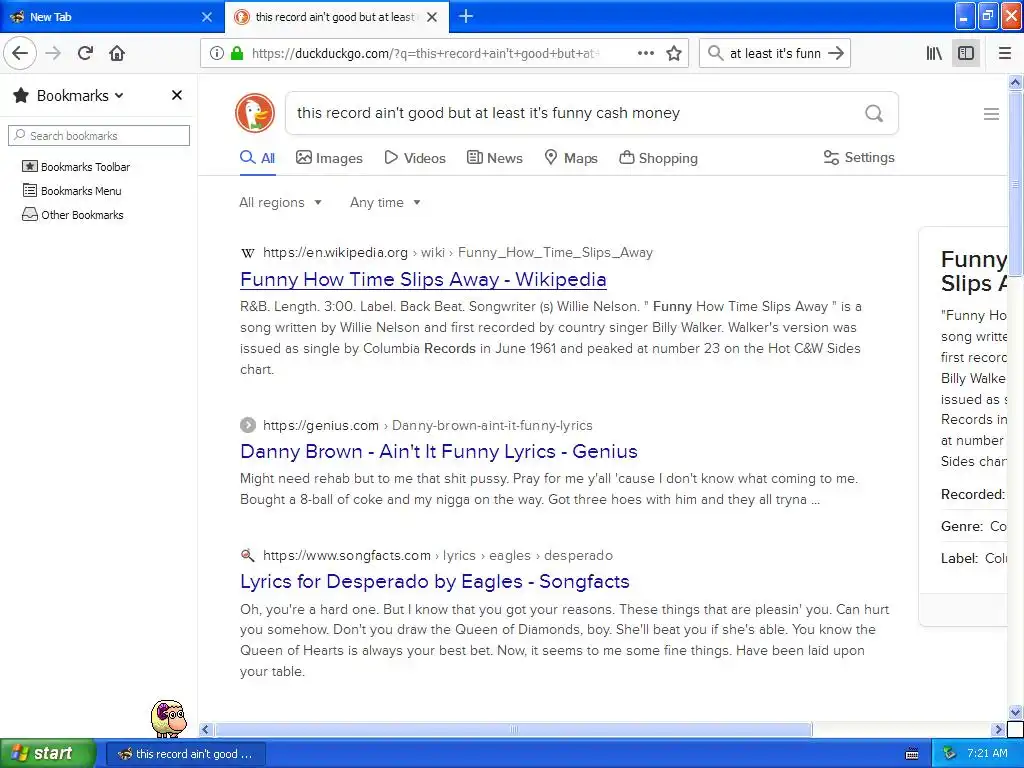1024x768 pixels.
Task: Select Bookmarks Menu folder
Action: [x=72, y=191]
